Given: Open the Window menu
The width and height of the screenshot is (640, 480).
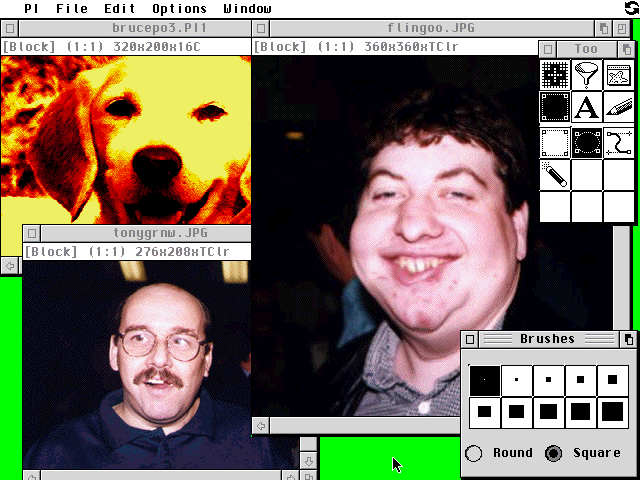Looking at the screenshot, I should (247, 8).
